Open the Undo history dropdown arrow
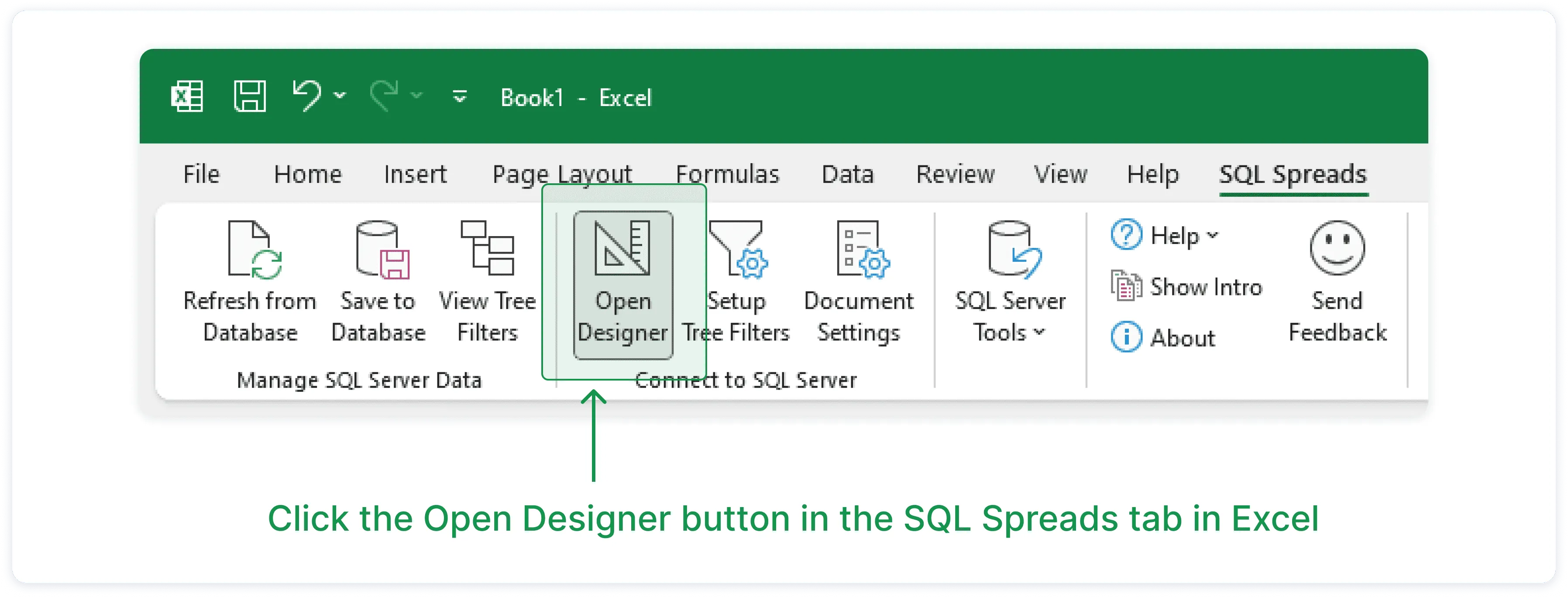The width and height of the screenshot is (1568, 597). pos(341,96)
